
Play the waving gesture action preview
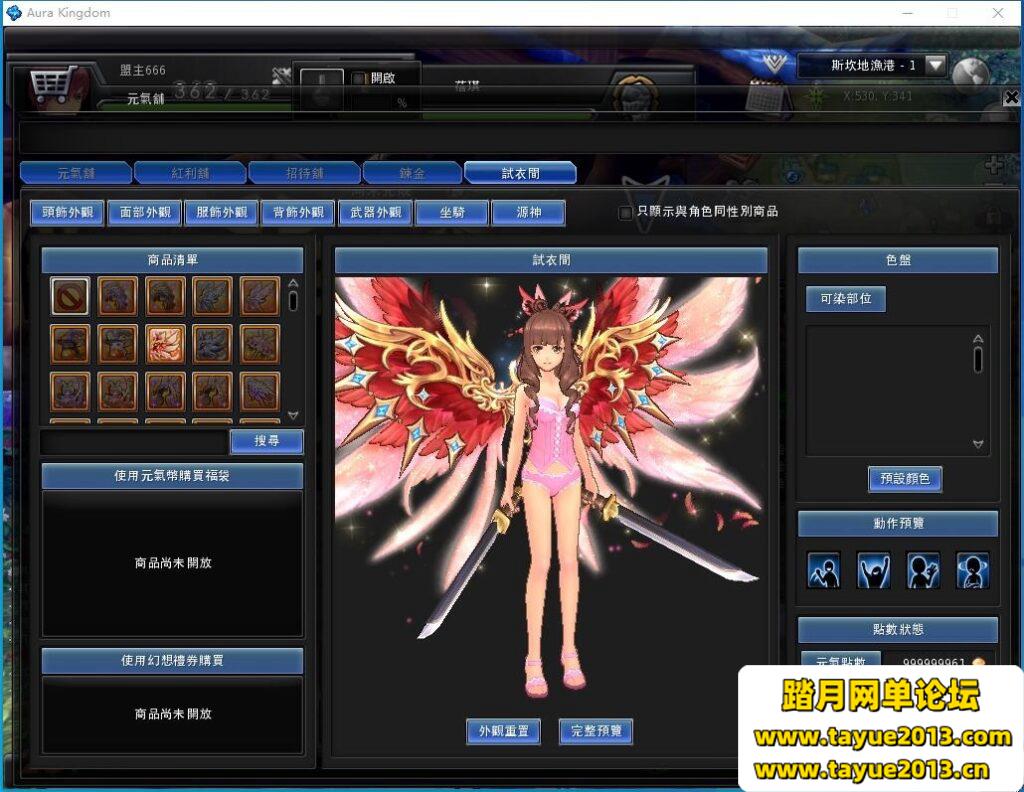tap(923, 570)
